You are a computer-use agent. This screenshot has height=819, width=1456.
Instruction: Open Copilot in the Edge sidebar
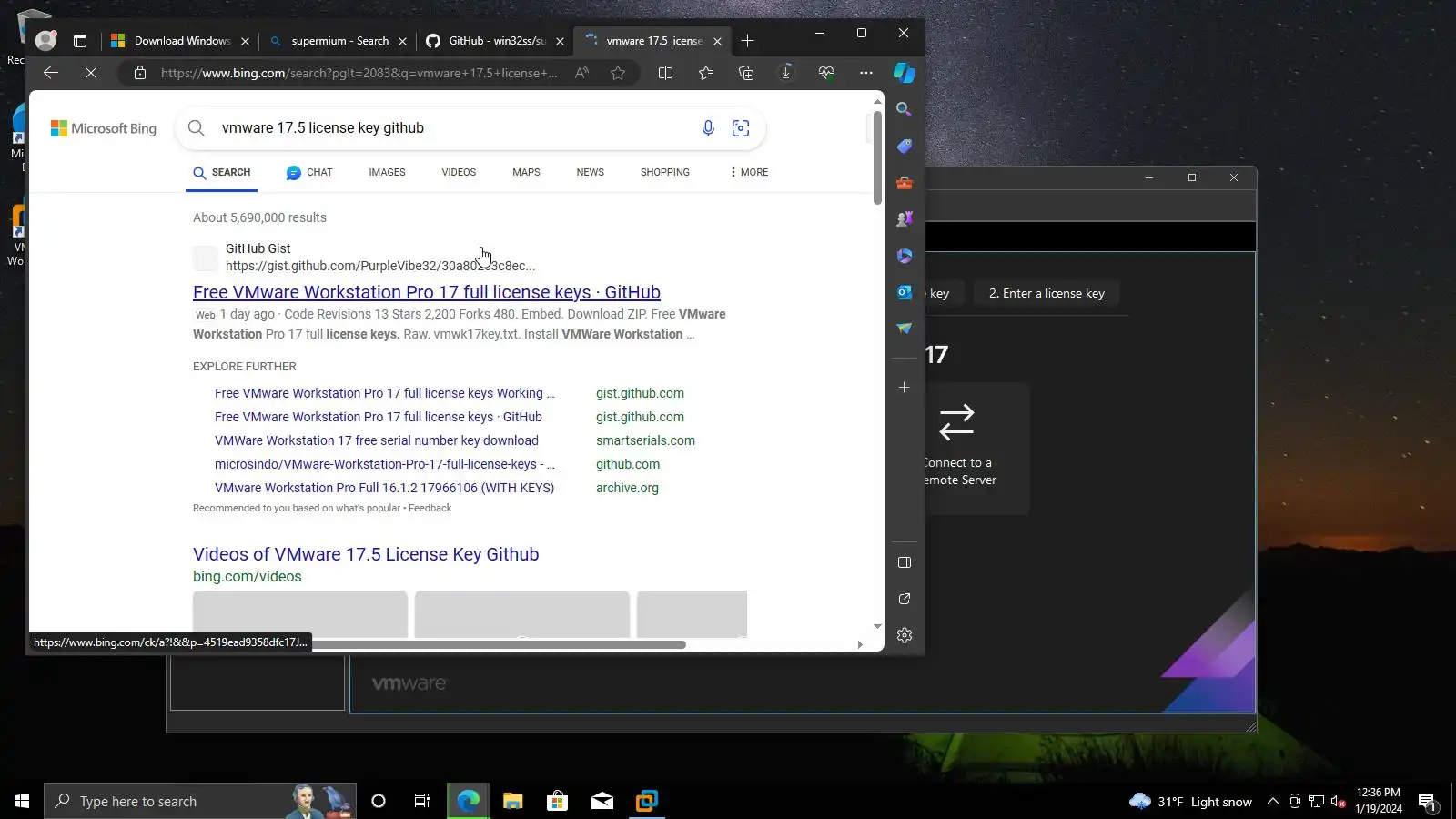point(905,73)
